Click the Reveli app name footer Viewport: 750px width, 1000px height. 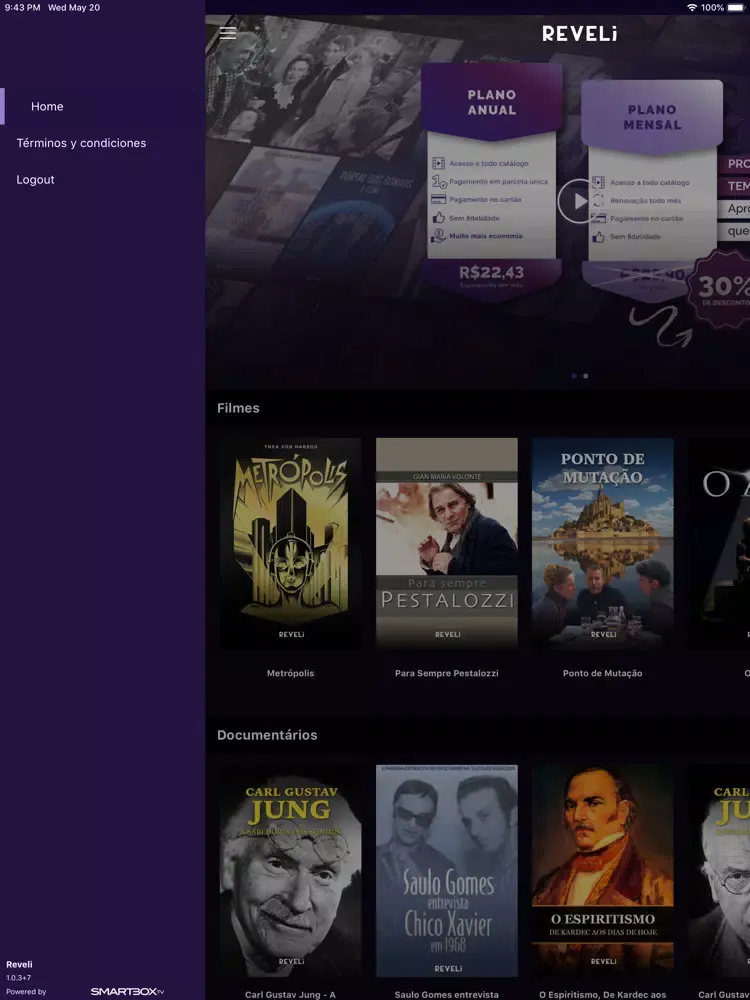[19, 965]
